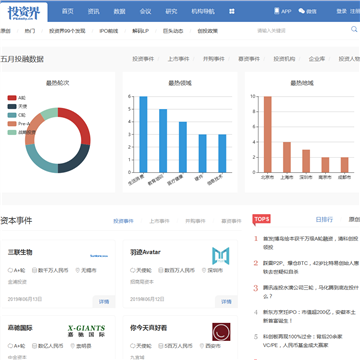This screenshot has height=360, width=360.
Task: Open ranked article 2 mentioning P2P and BTC
Action: pos(311,267)
